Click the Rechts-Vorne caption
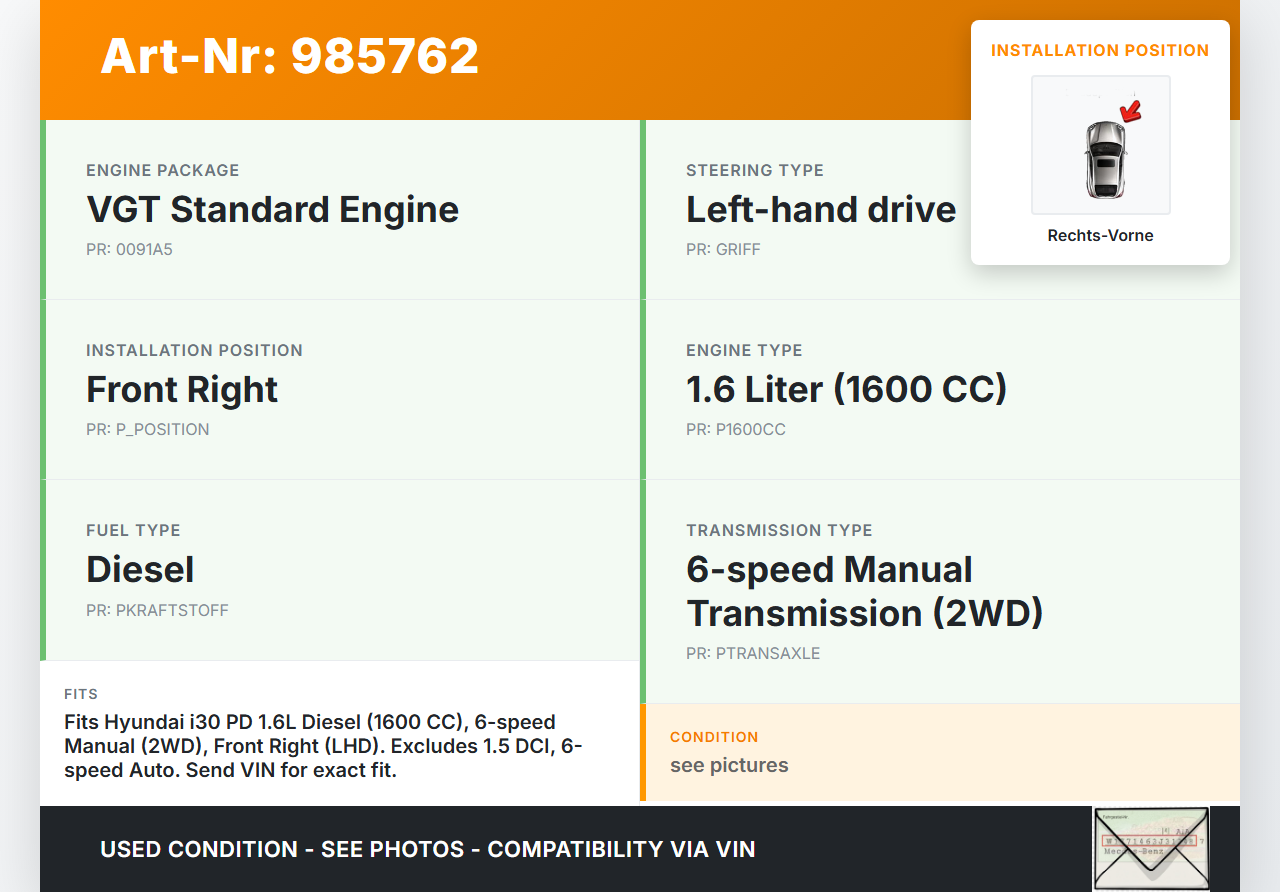 click(1100, 236)
